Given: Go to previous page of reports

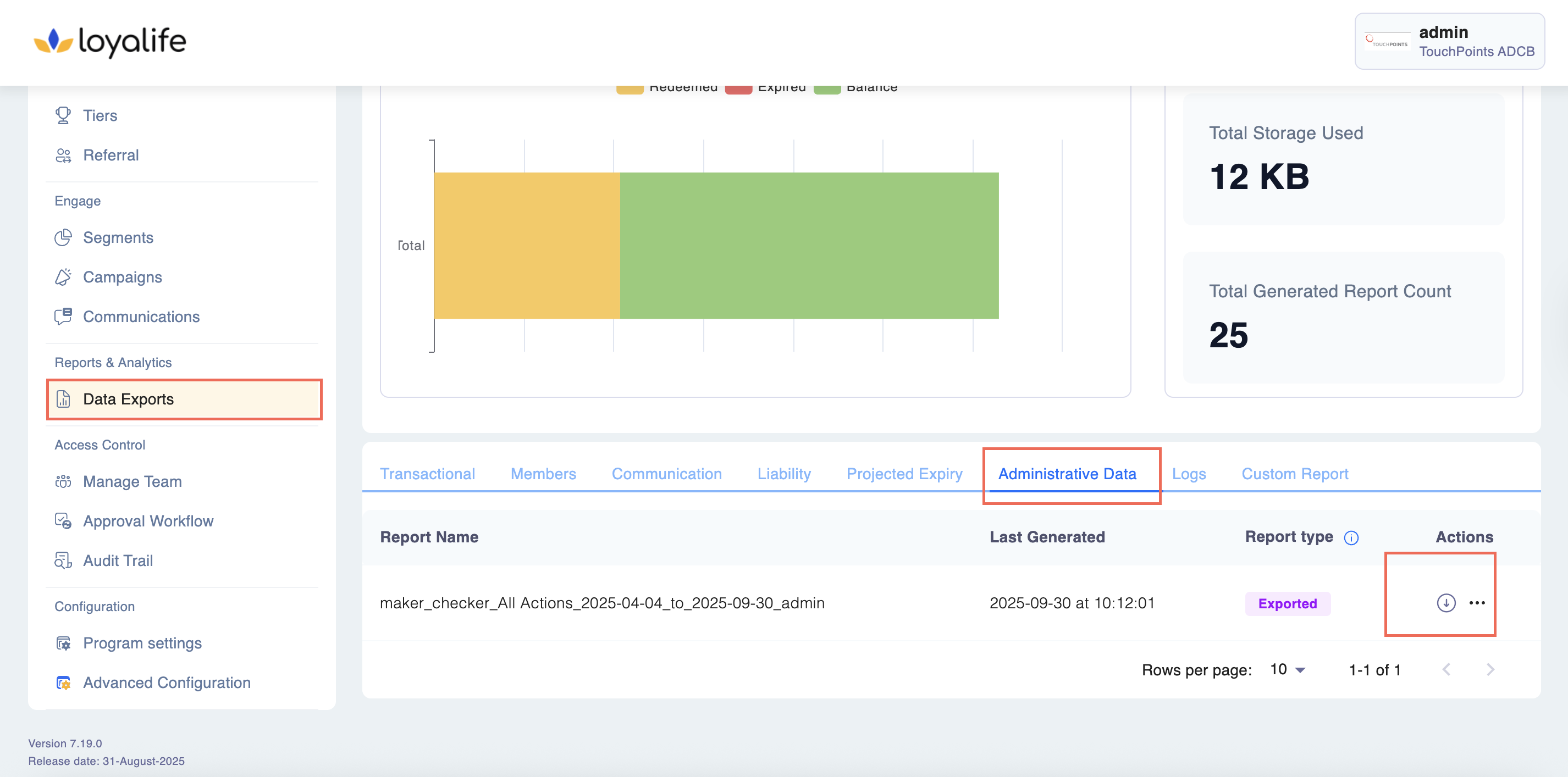Looking at the screenshot, I should pyautogui.click(x=1446, y=669).
